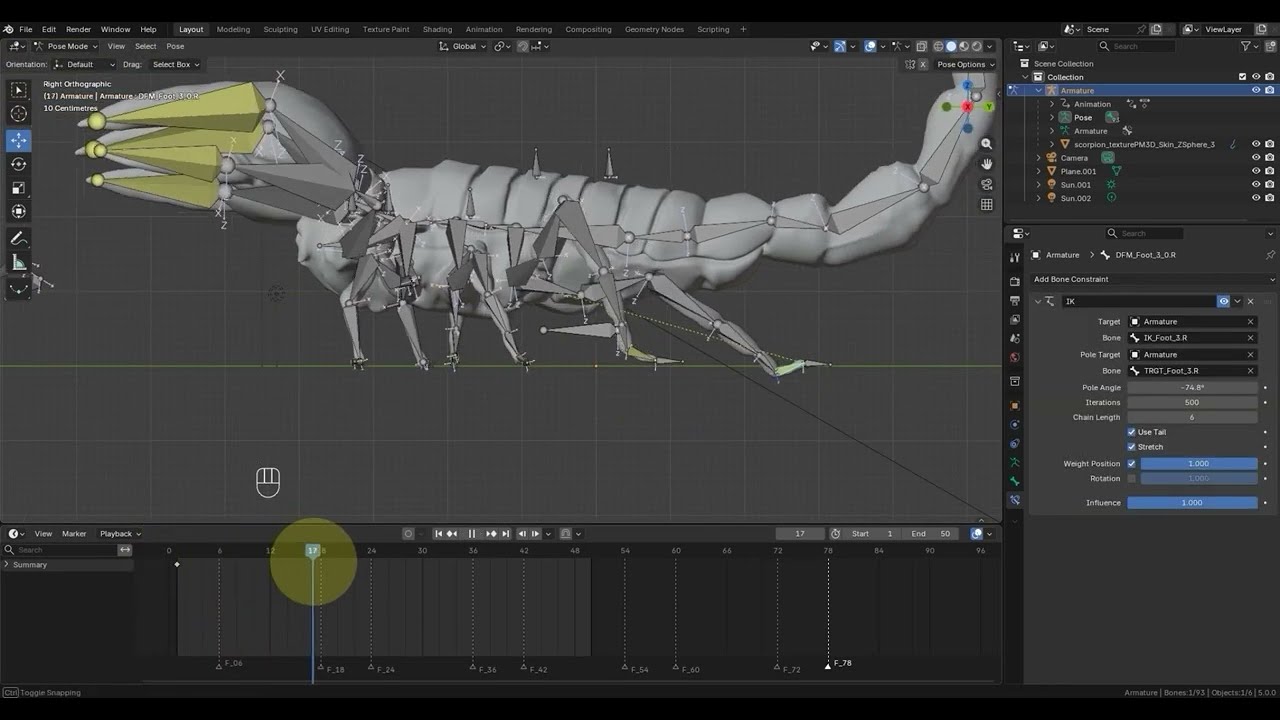Jump to the timeline end frame
The width and height of the screenshot is (1280, 720).
(x=505, y=534)
